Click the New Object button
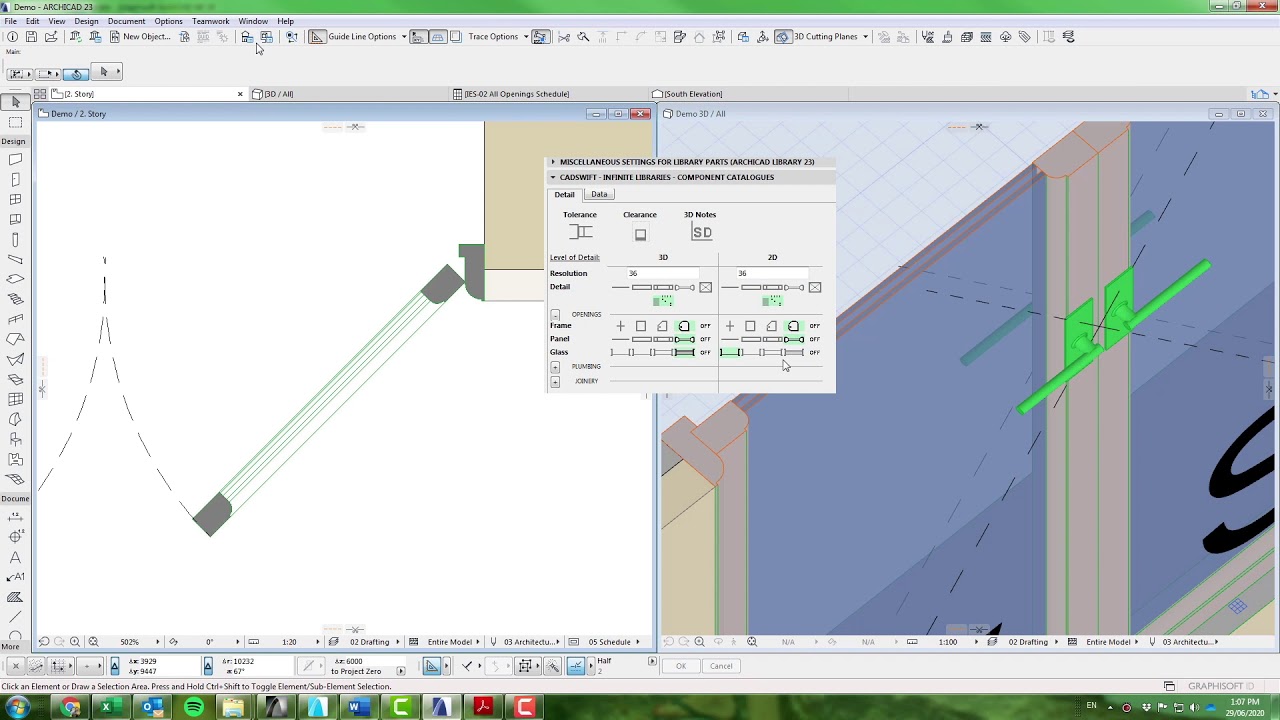Image resolution: width=1280 pixels, height=720 pixels. pos(140,37)
